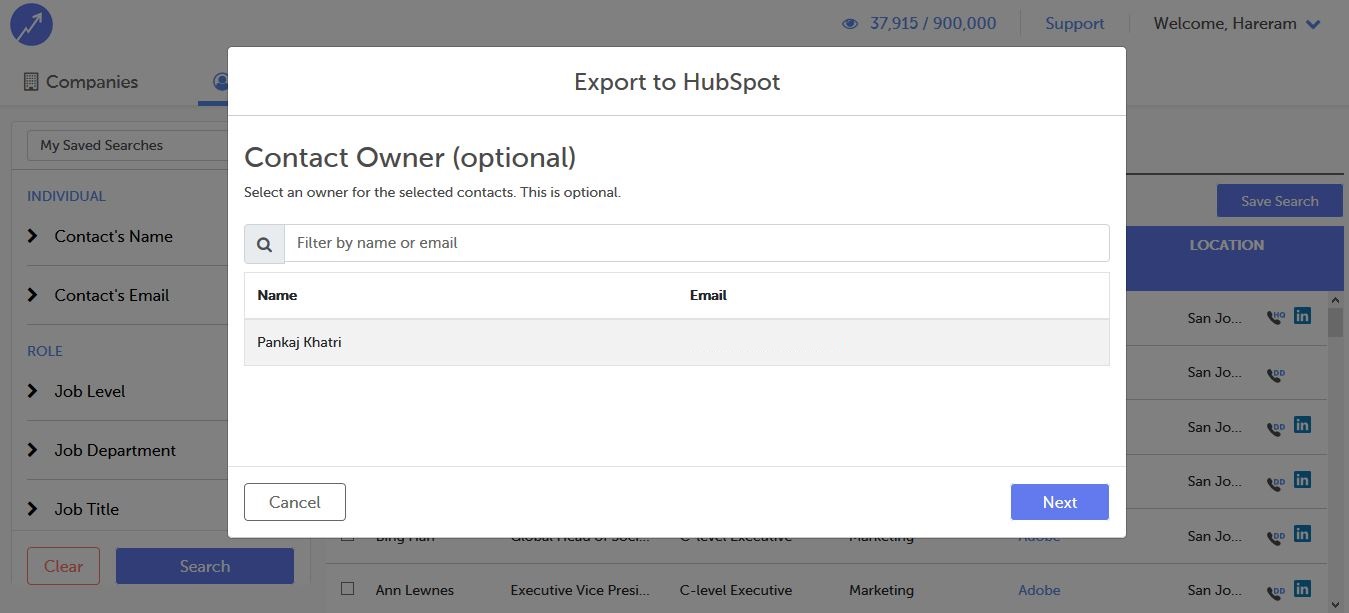Screen dimensions: 1349x613
Task: Click the Name column header in the dialog
Action: 277,295
